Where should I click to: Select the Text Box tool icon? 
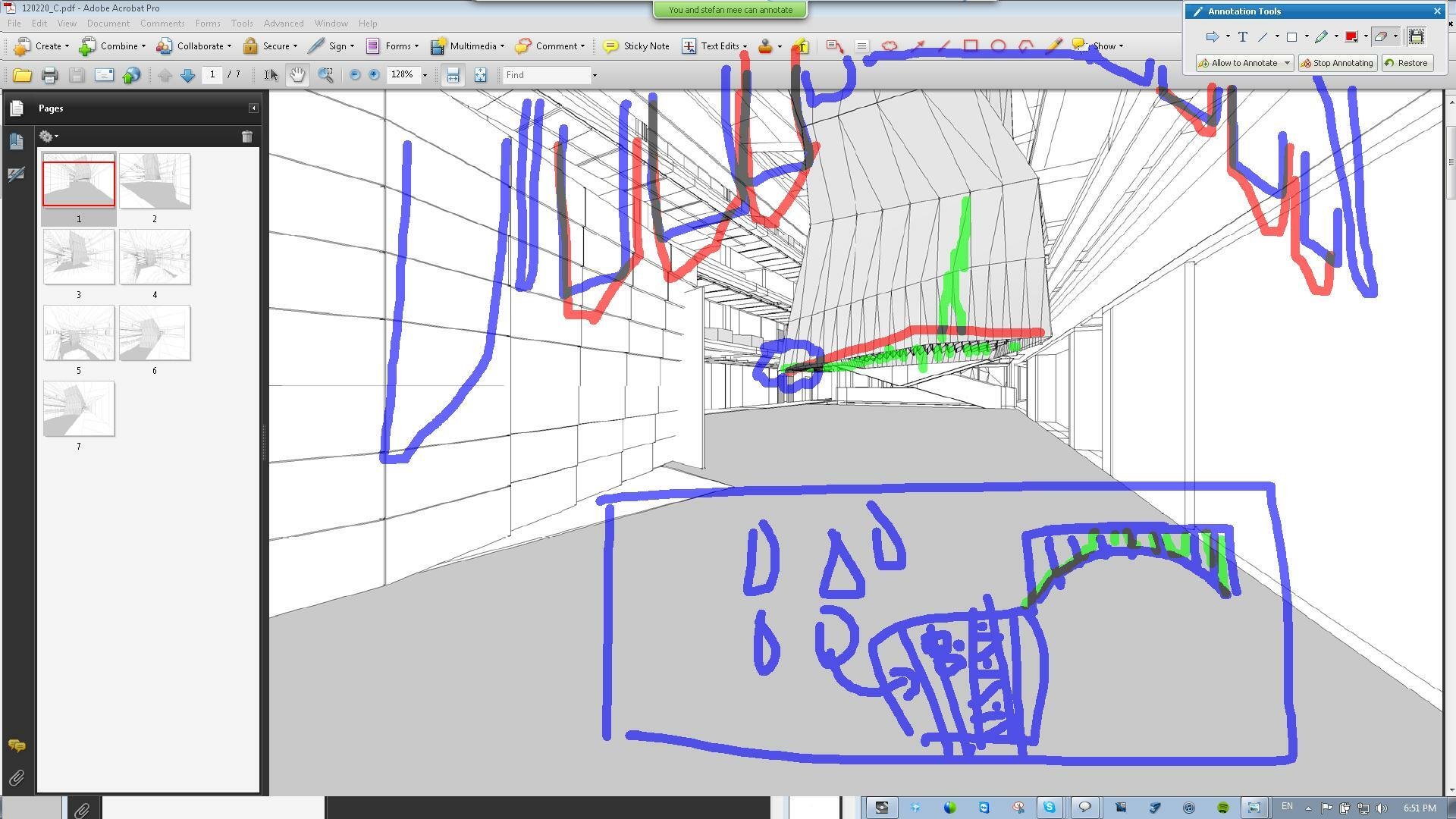(861, 46)
